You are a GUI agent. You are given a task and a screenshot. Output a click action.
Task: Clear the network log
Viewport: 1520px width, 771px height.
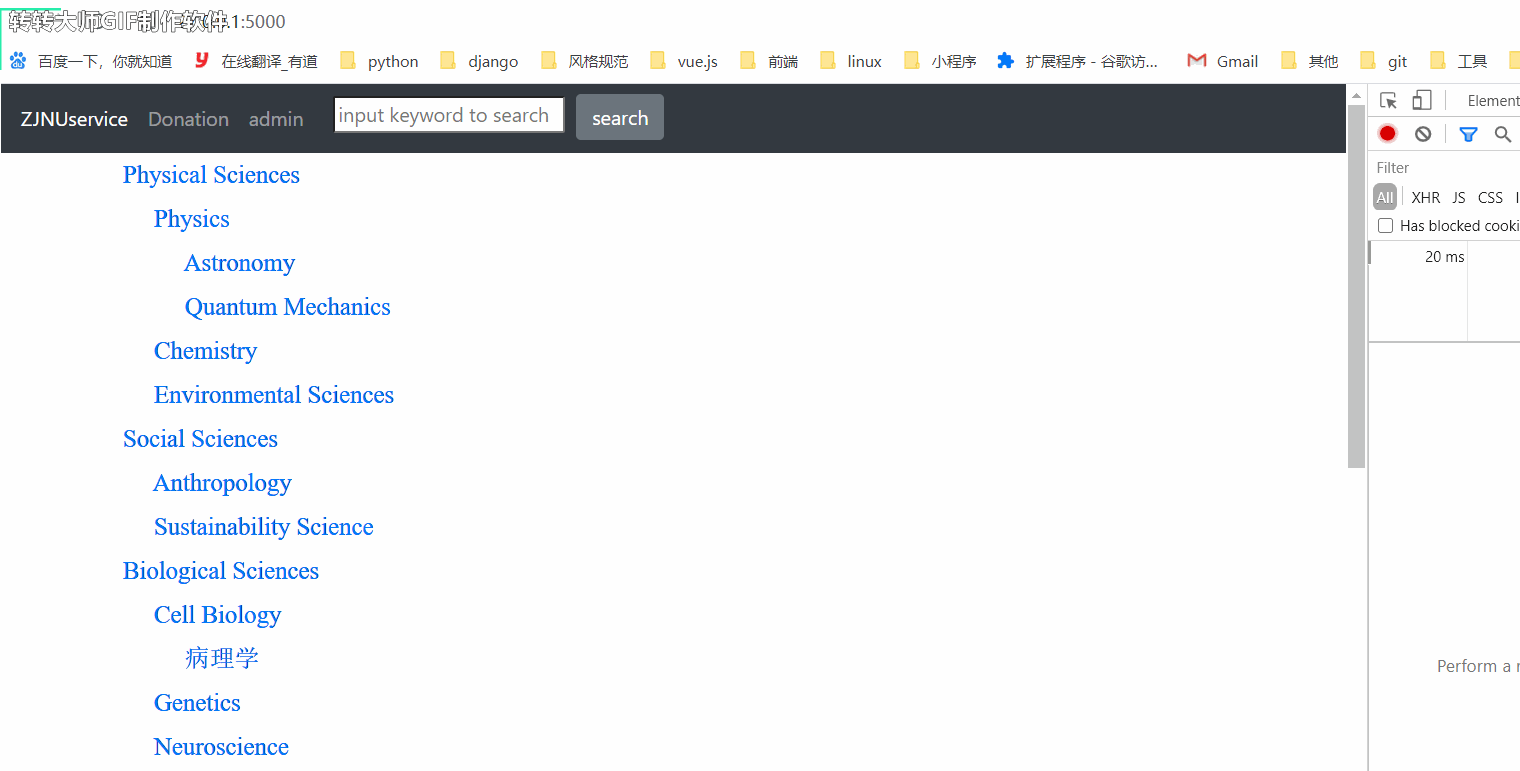tap(1423, 134)
